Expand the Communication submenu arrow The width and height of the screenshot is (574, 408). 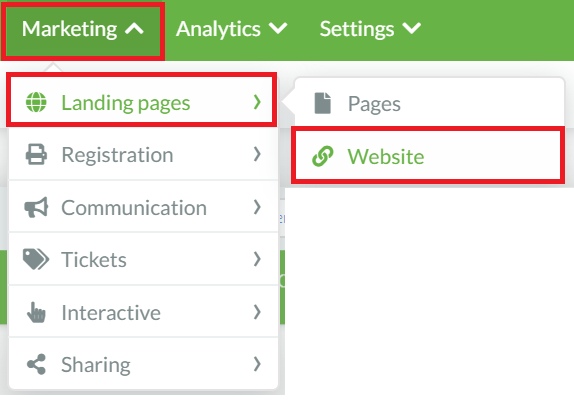257,207
